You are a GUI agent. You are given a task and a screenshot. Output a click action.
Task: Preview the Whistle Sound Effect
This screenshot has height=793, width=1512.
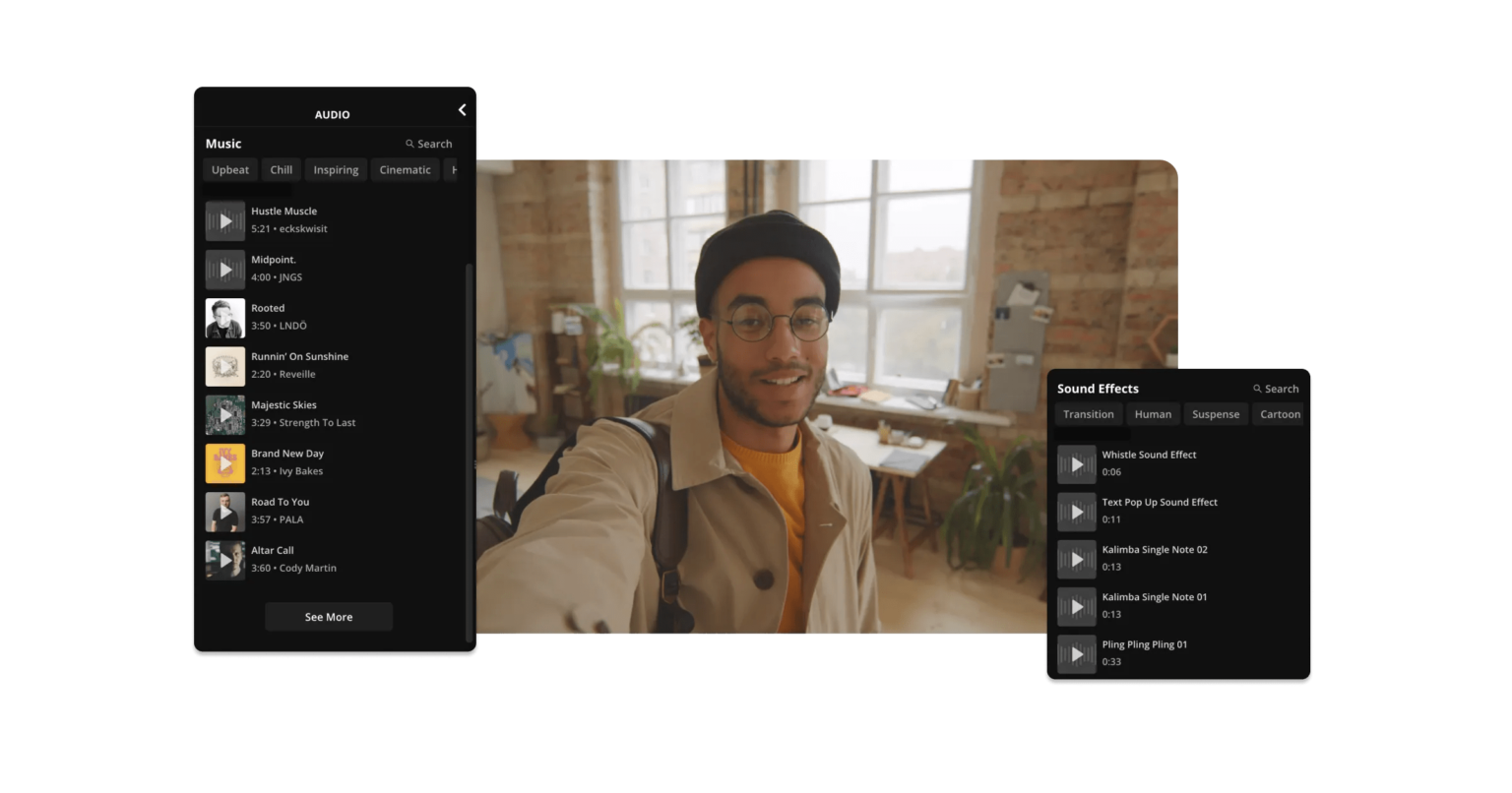[x=1077, y=463]
